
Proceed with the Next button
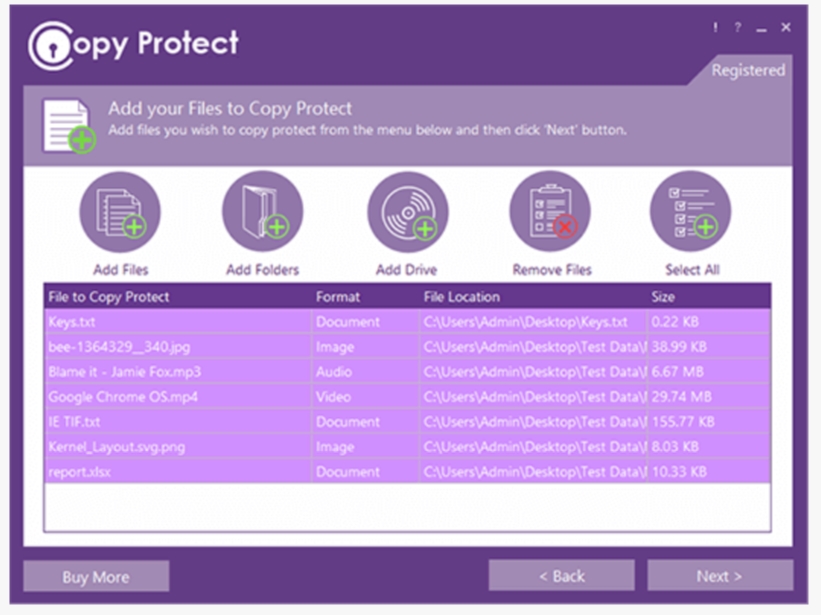(720, 576)
